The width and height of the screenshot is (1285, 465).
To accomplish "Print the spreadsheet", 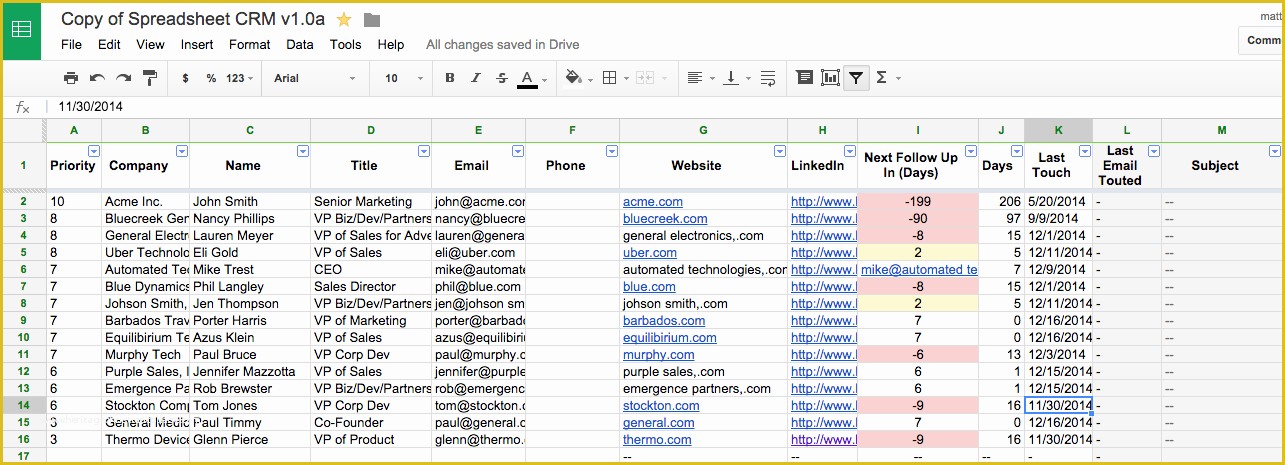I will (70, 78).
